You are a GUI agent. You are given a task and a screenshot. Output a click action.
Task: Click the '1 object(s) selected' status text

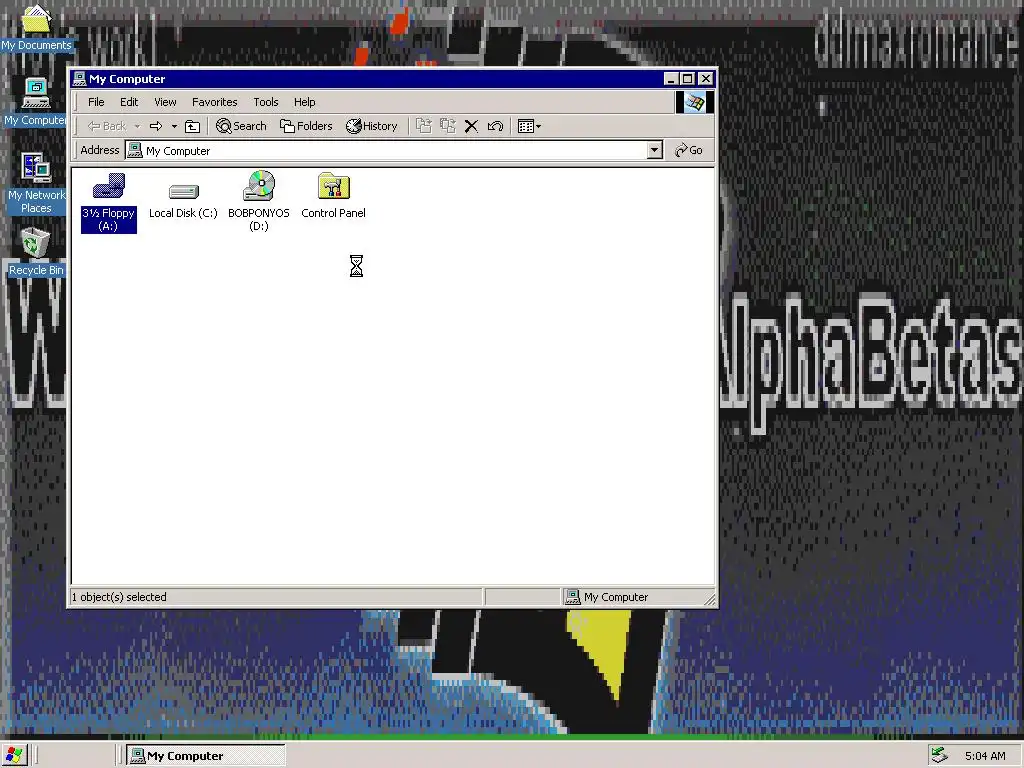119,597
